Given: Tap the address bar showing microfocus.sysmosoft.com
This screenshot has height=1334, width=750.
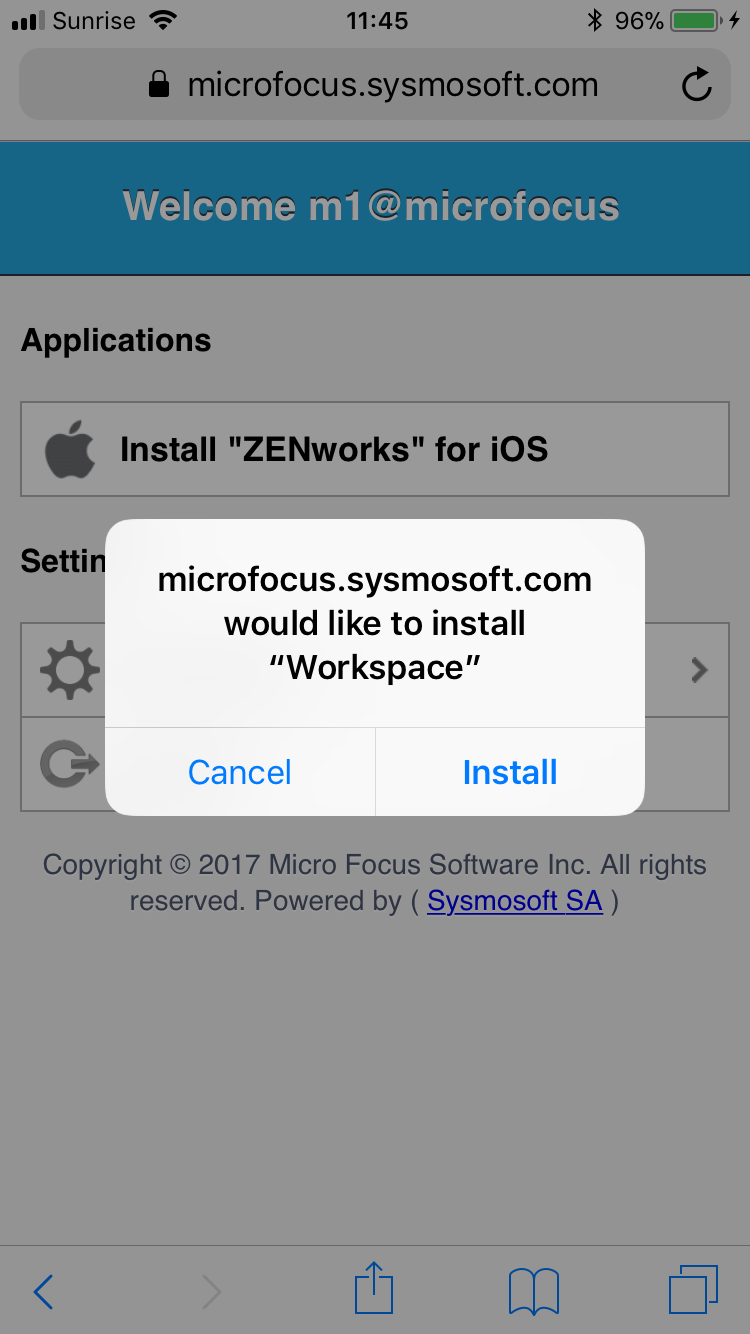Looking at the screenshot, I should coord(390,84).
